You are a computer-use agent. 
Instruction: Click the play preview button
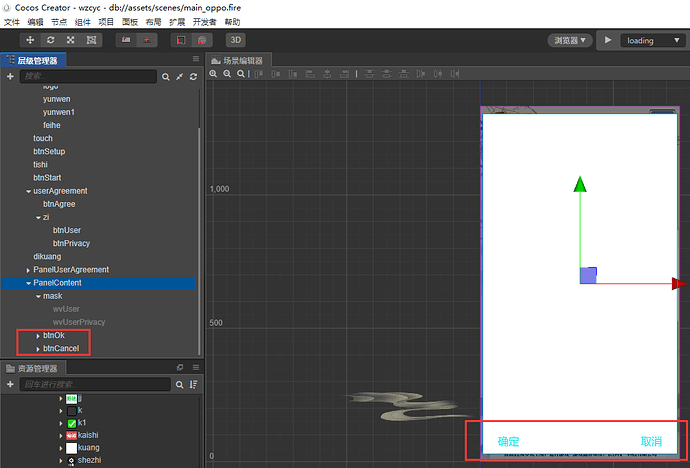point(608,40)
